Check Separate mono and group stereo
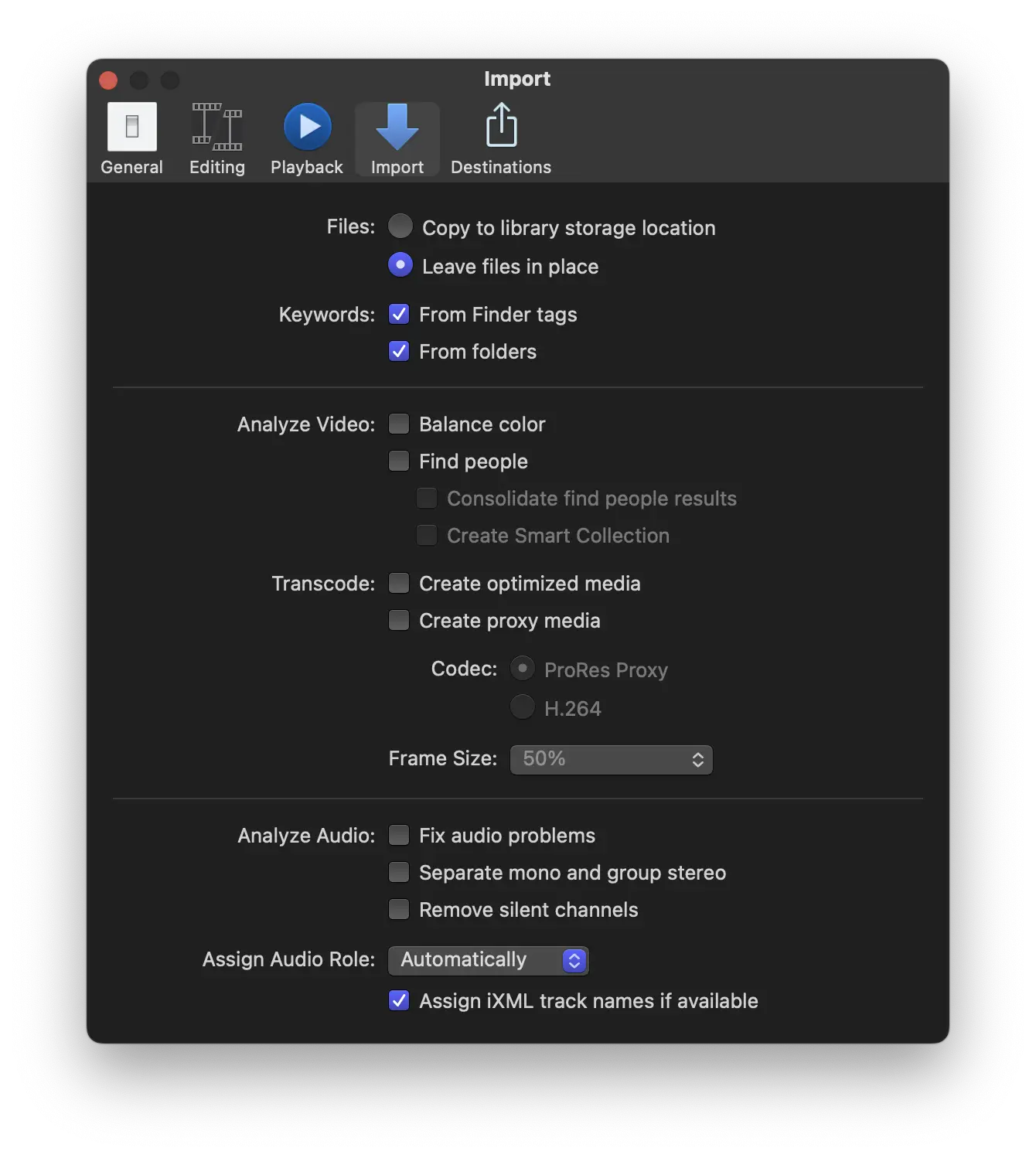This screenshot has height=1158, width=1036. [x=399, y=872]
